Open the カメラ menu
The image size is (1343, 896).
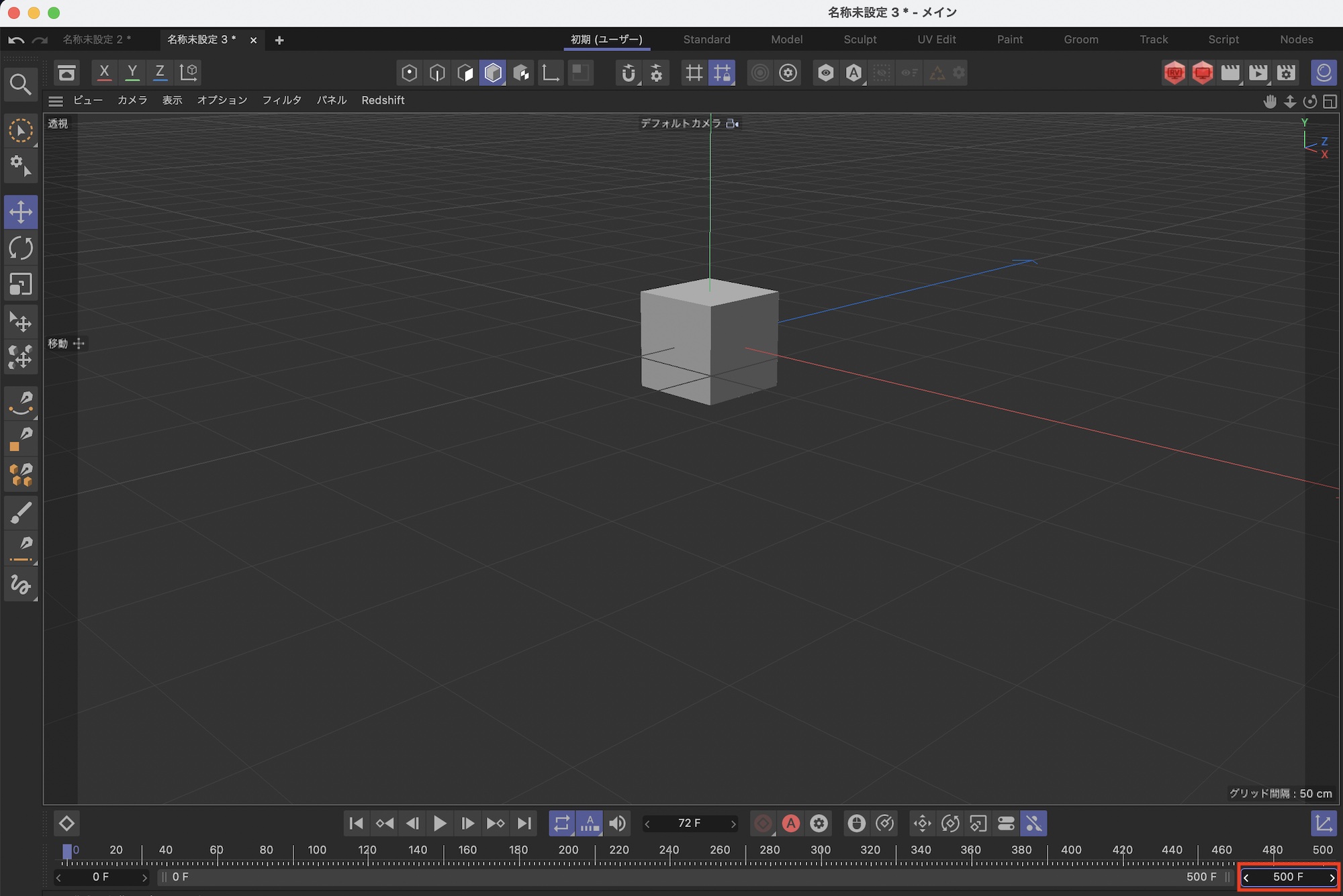(132, 100)
